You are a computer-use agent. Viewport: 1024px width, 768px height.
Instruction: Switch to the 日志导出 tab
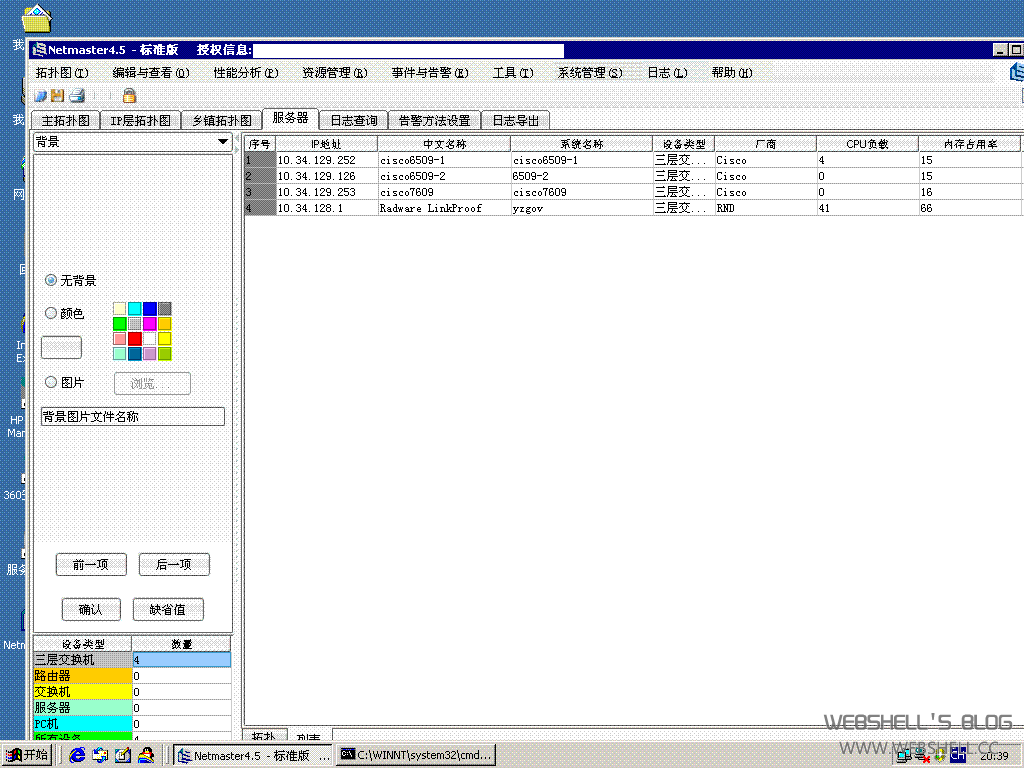[x=515, y=120]
